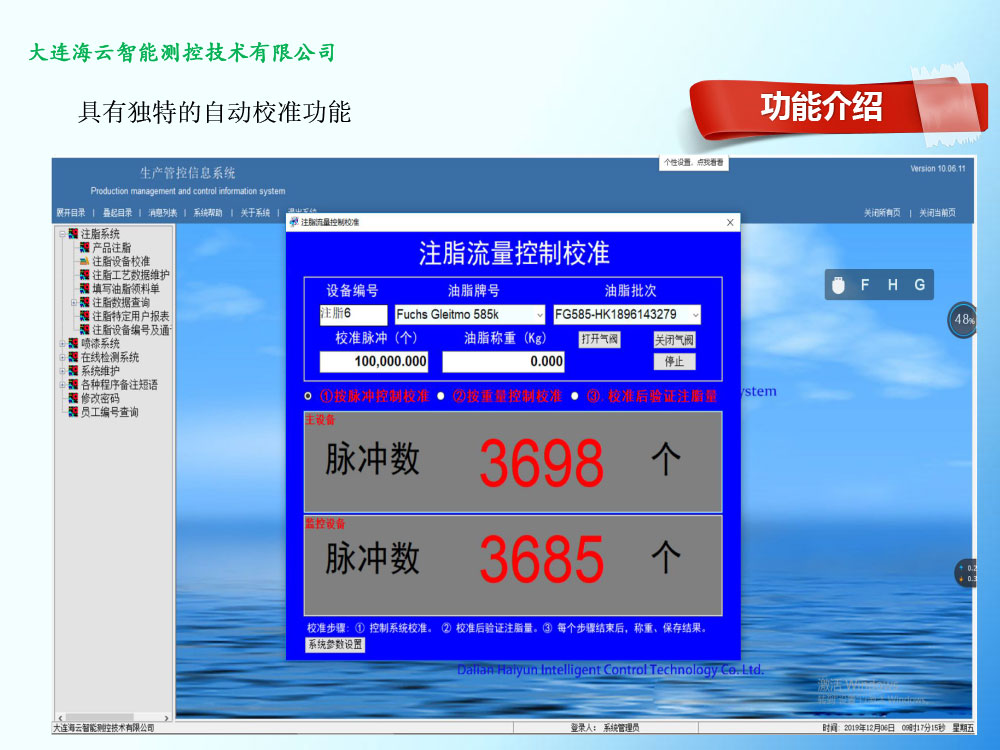Click the 填写油脂领料单 icon
Image resolution: width=1000 pixels, height=750 pixels.
coord(85,288)
